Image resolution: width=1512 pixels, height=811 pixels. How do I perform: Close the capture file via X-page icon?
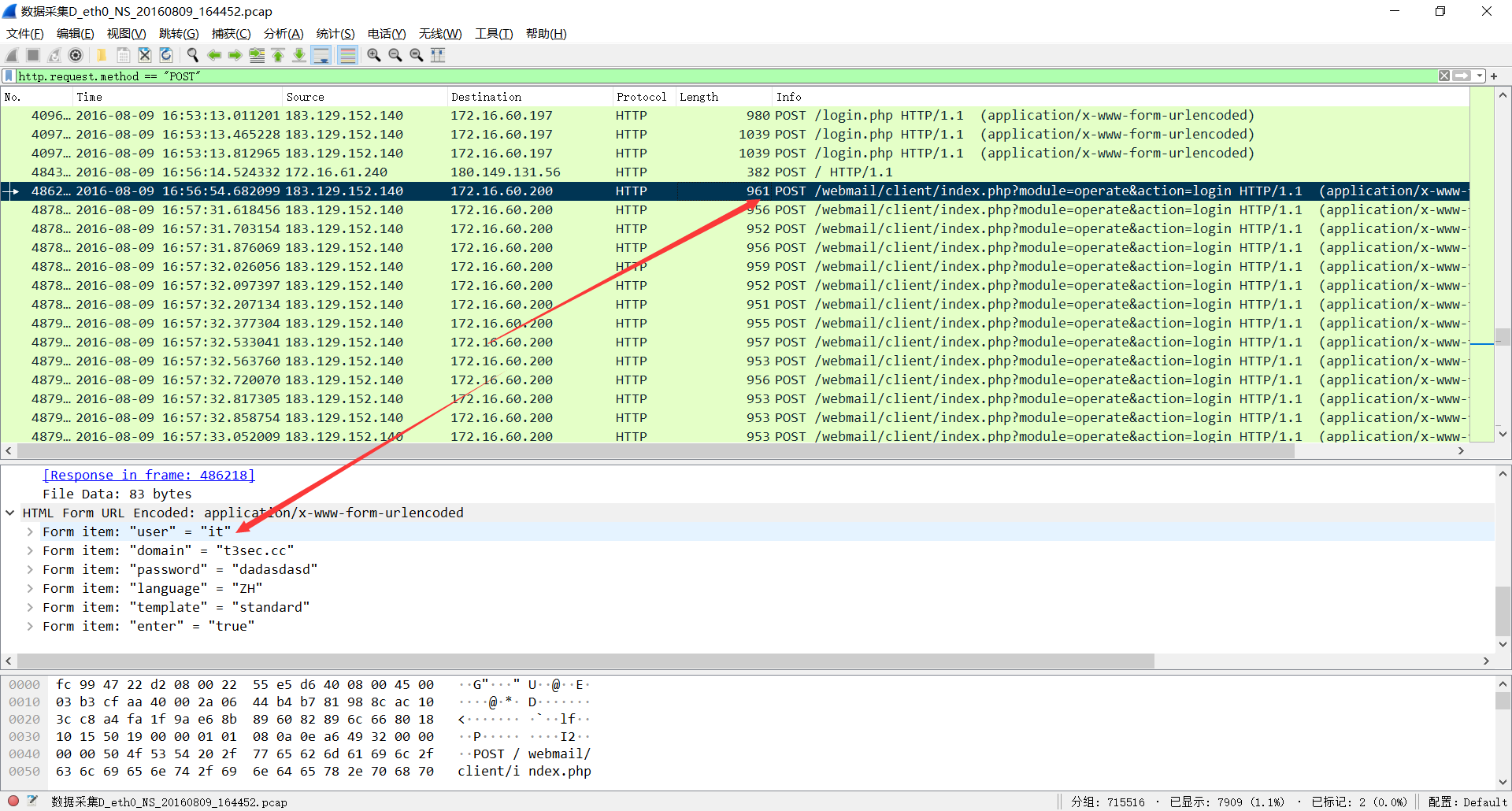[x=144, y=55]
